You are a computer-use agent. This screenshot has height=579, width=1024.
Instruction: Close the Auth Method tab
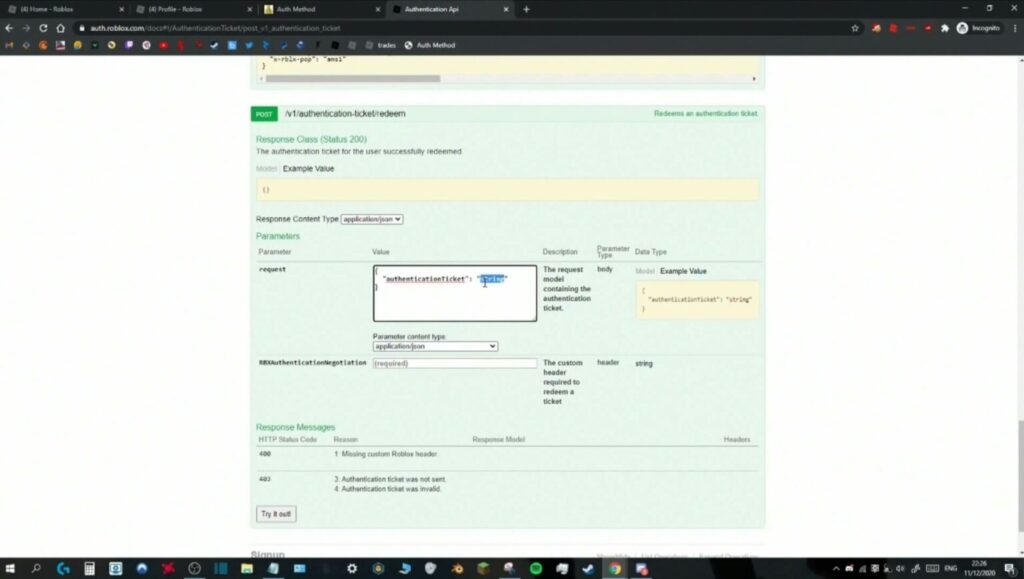[x=377, y=9]
